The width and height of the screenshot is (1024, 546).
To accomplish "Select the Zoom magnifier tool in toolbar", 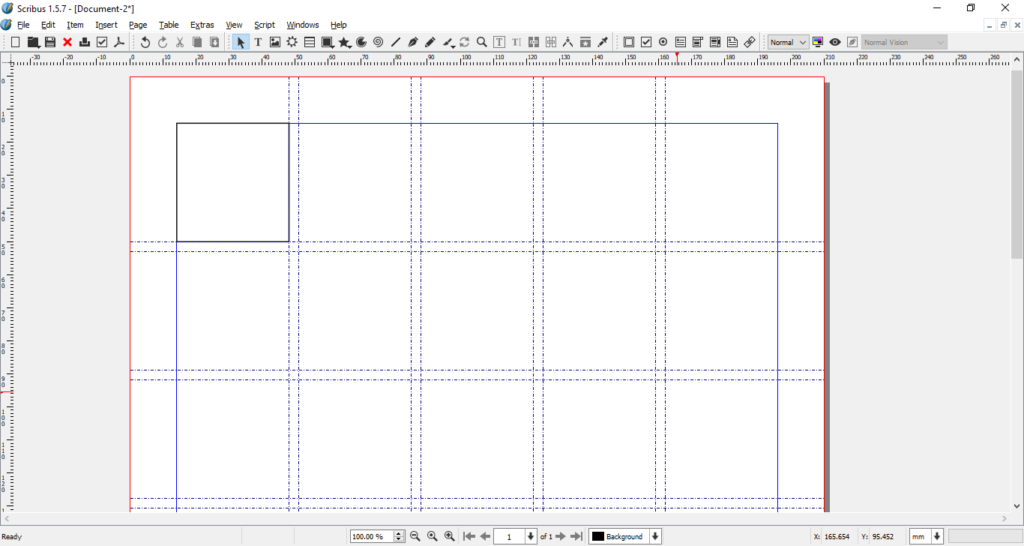I will click(x=481, y=42).
